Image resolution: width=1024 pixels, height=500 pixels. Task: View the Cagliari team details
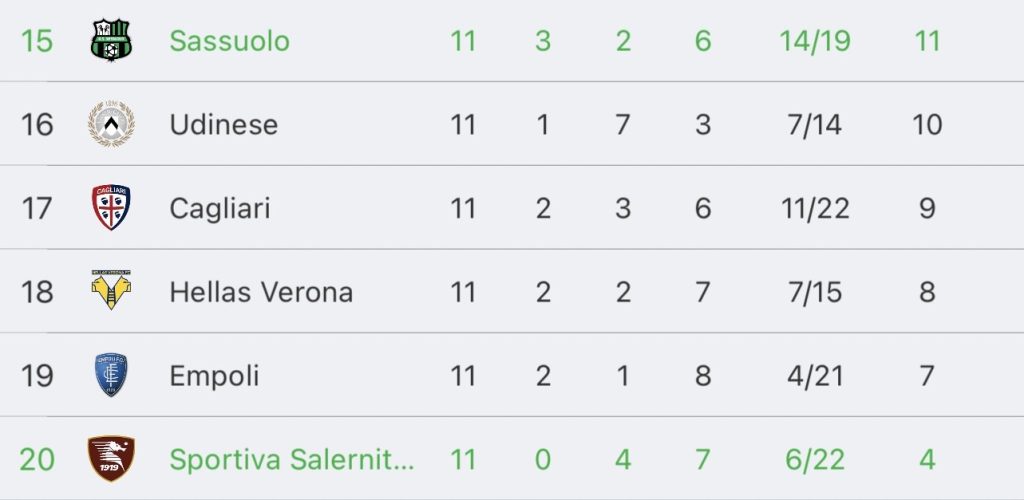pos(219,208)
